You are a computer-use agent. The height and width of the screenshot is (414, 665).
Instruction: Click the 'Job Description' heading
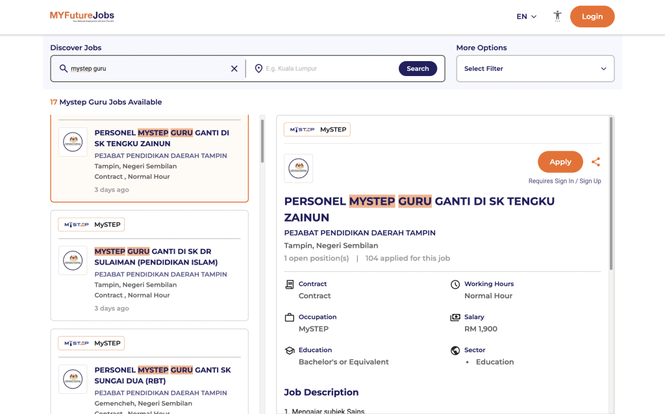point(321,392)
